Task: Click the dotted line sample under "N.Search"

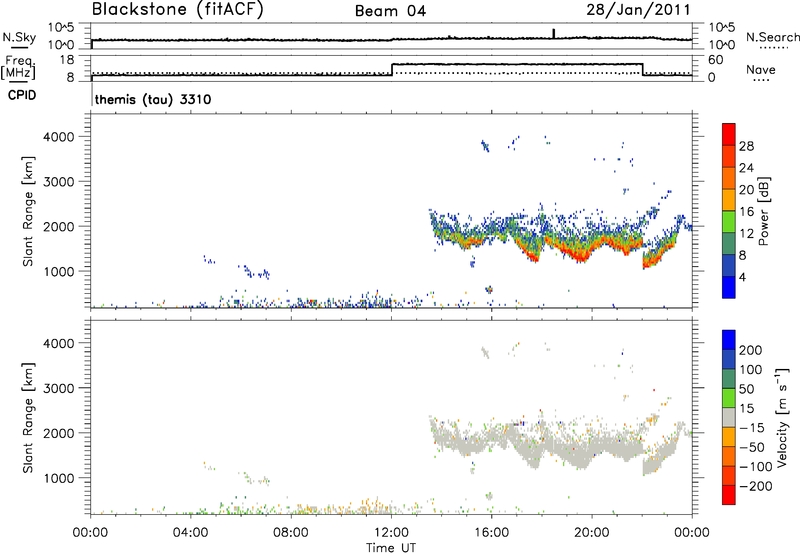Action: (773, 48)
